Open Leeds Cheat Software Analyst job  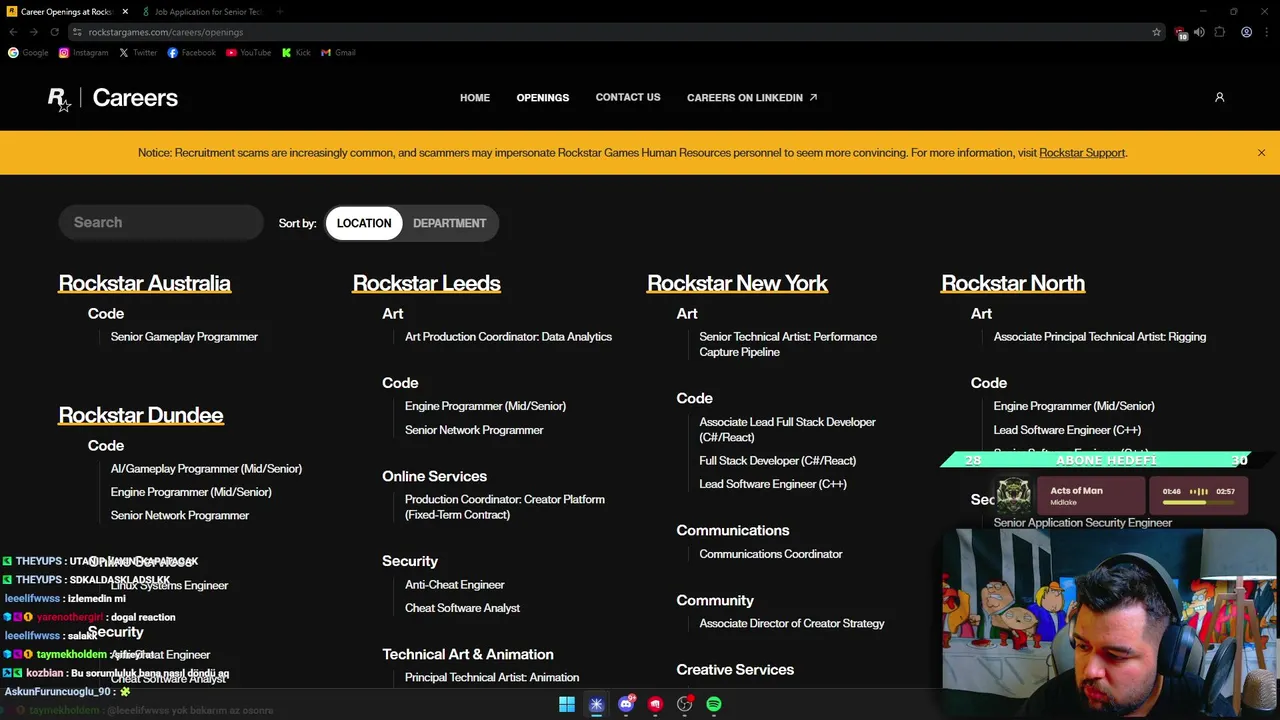click(x=462, y=608)
